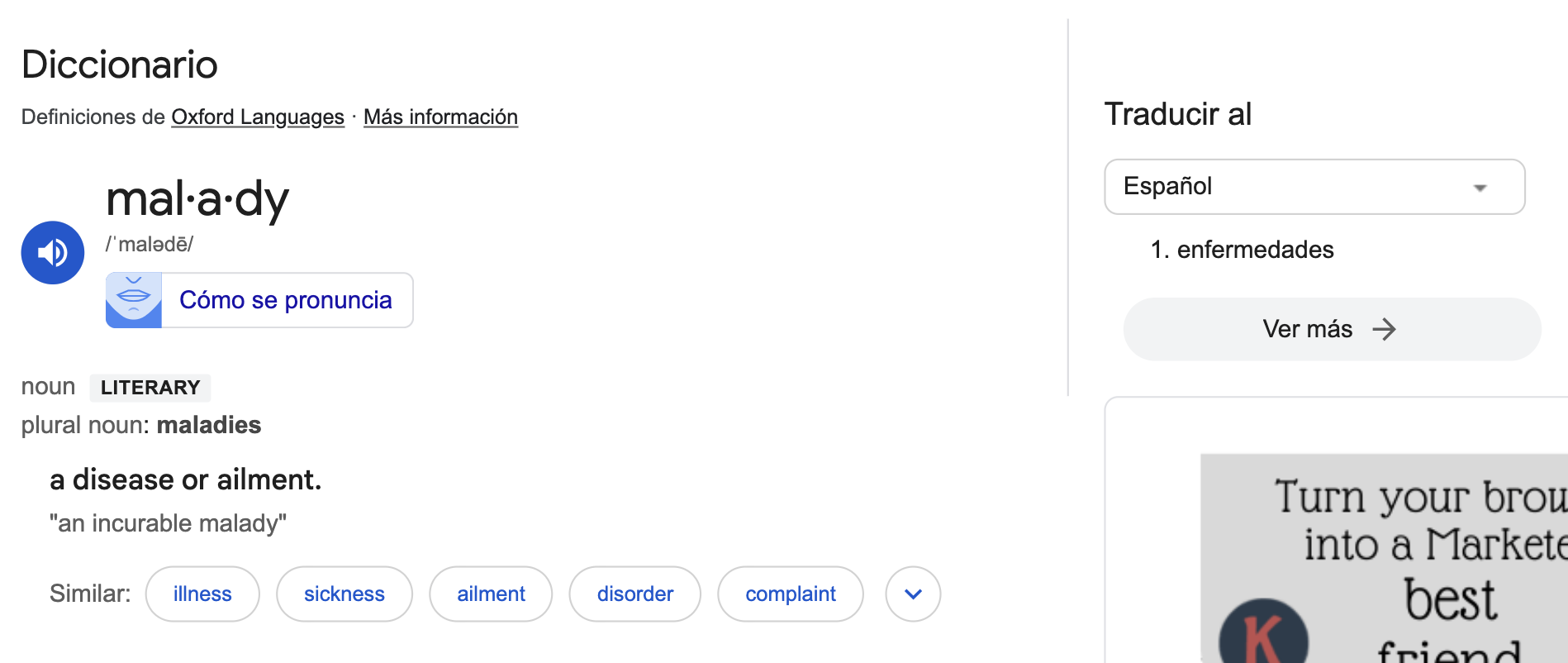
Task: Expand more similar words with chevron
Action: 913,594
